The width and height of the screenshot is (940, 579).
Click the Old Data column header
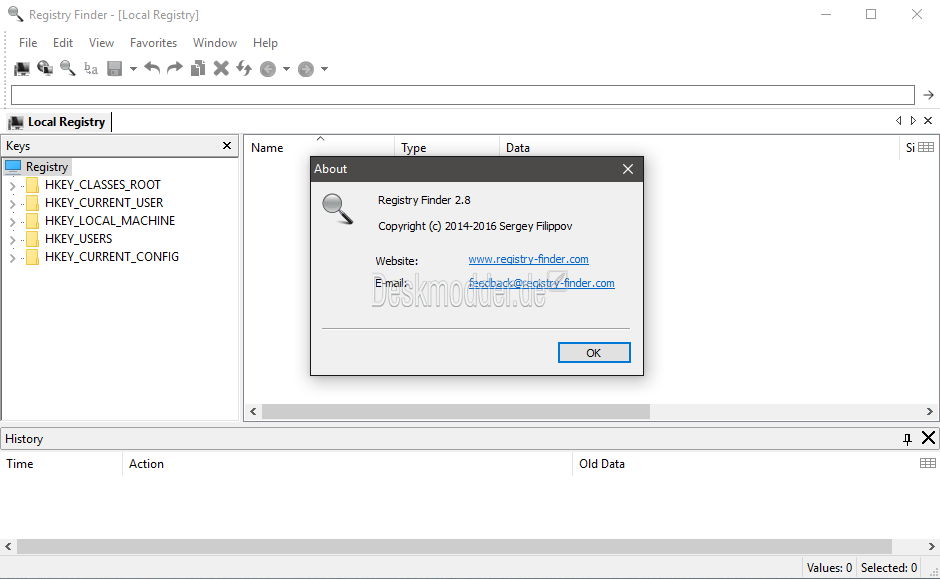(602, 463)
